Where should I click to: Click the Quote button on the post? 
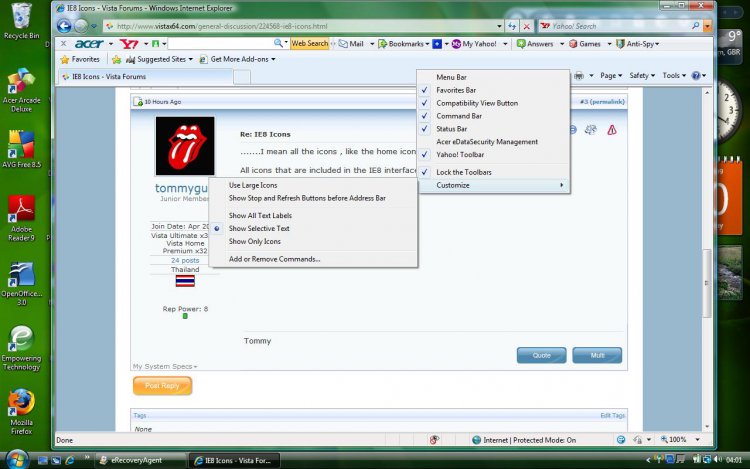[x=541, y=355]
